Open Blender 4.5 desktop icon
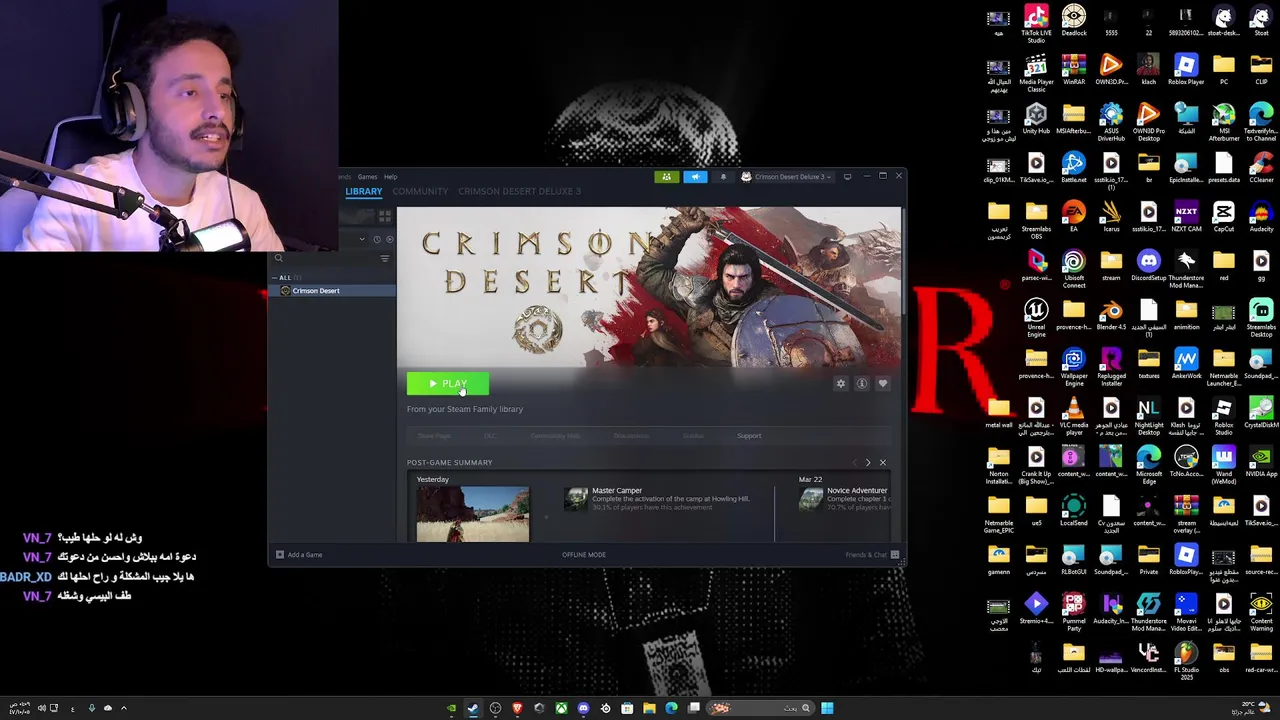Screen dimensions: 1280x720 coord(1111,315)
